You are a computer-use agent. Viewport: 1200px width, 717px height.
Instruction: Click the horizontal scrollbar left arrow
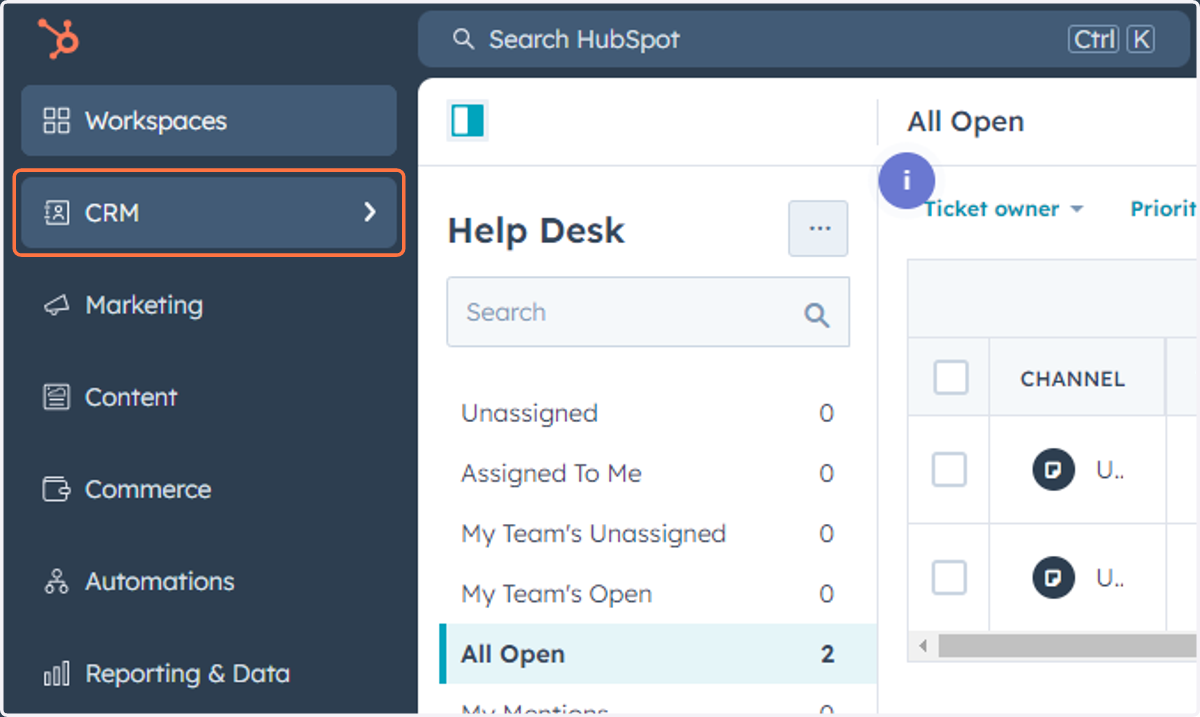click(922, 646)
